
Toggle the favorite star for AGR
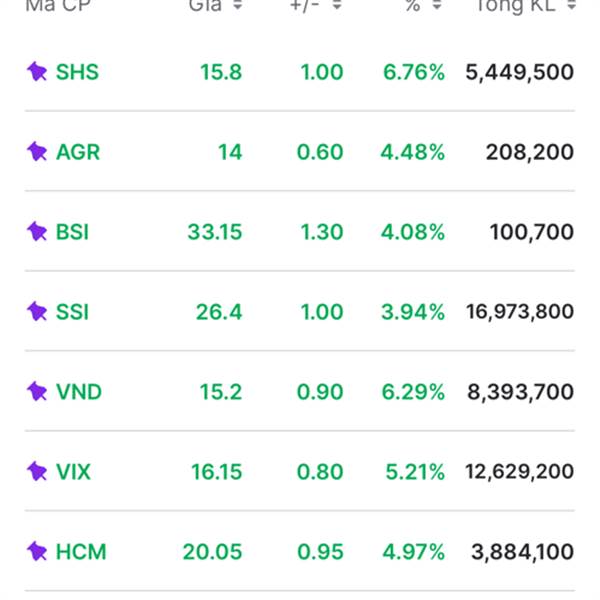pos(37,152)
